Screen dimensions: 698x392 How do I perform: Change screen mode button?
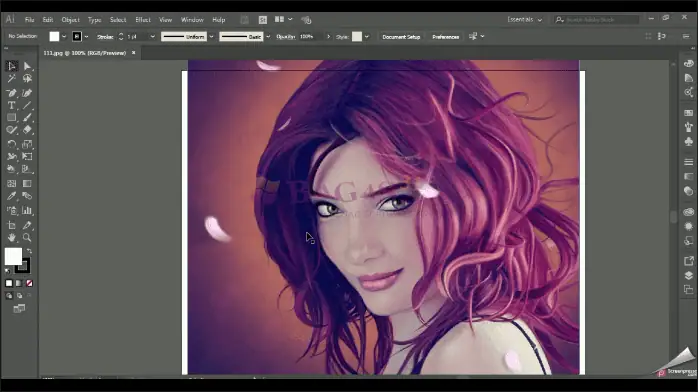click(19, 309)
